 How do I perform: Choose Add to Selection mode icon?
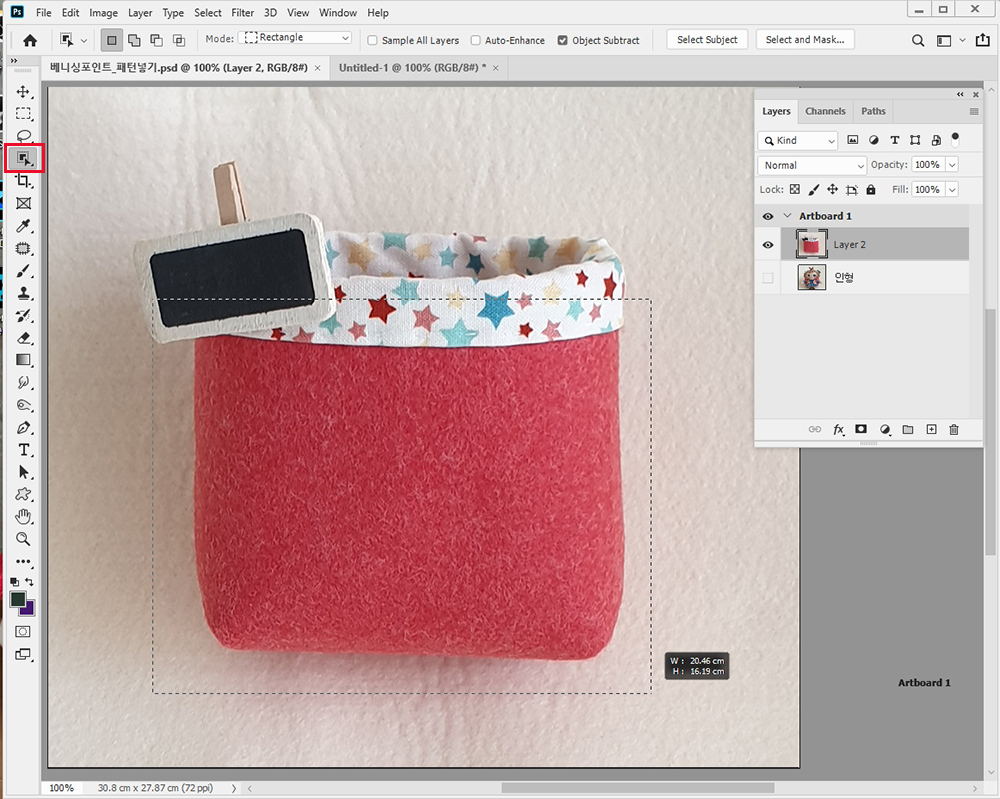[134, 40]
